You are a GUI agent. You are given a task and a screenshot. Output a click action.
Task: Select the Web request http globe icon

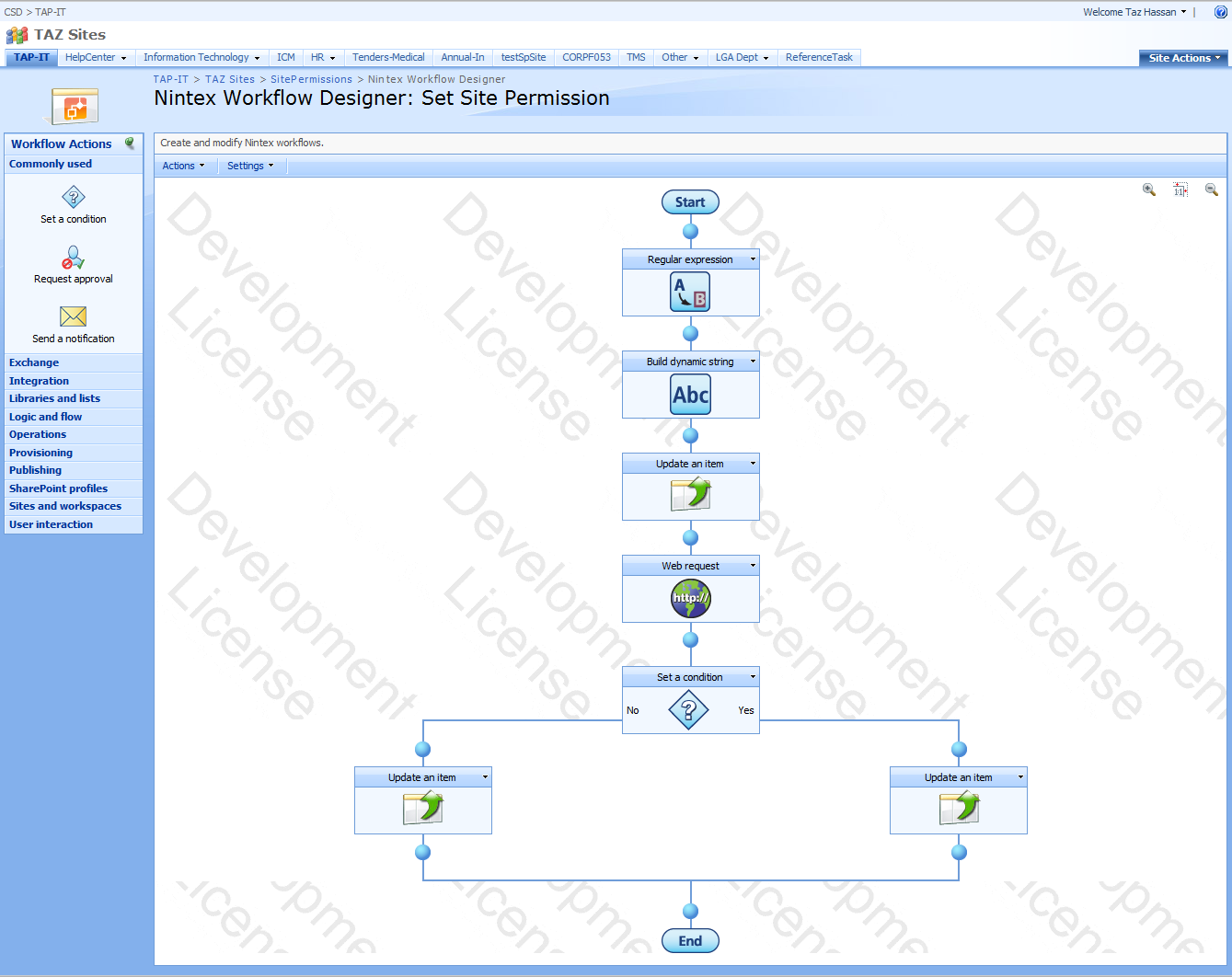[690, 598]
